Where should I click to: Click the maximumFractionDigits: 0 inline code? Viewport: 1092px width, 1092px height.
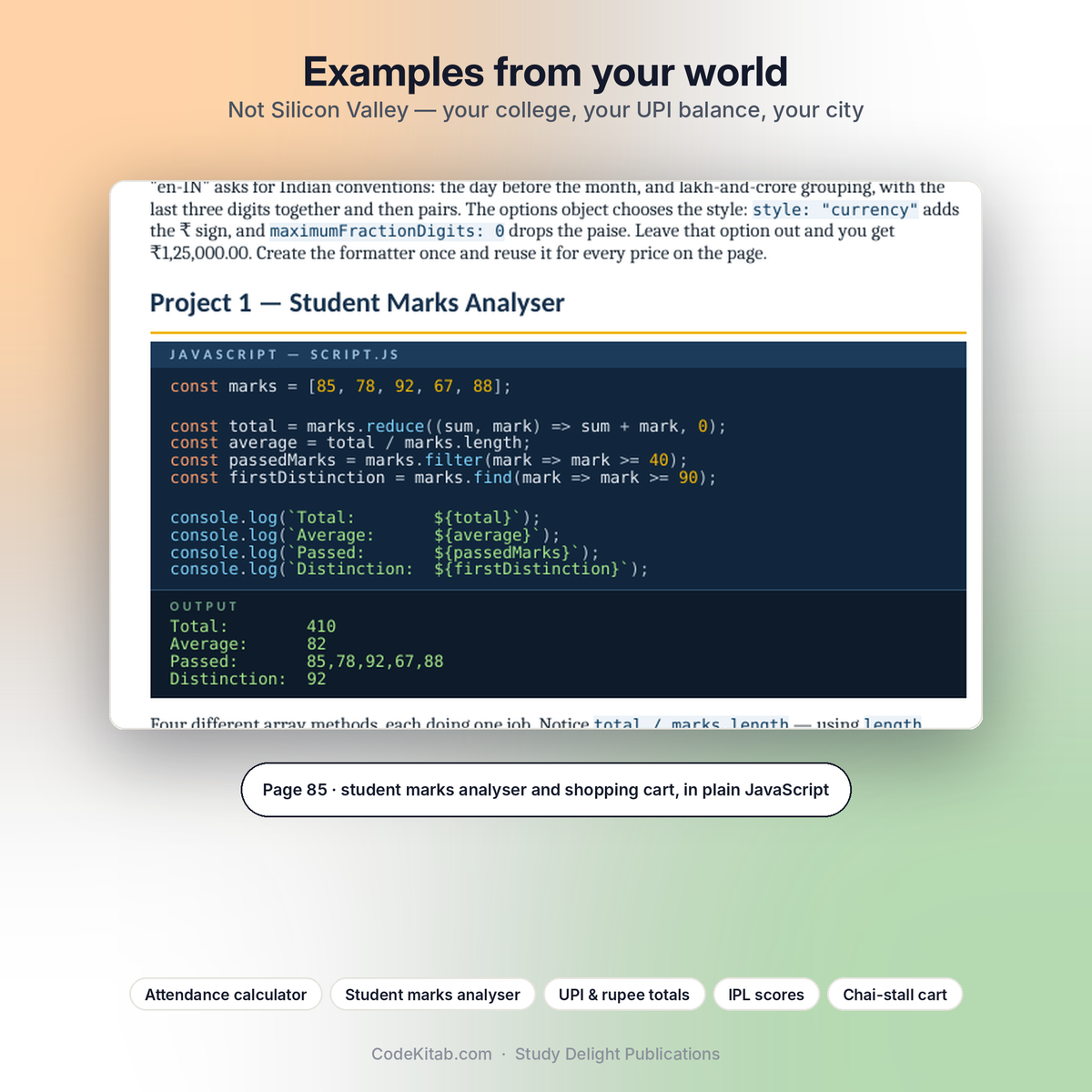click(x=387, y=231)
